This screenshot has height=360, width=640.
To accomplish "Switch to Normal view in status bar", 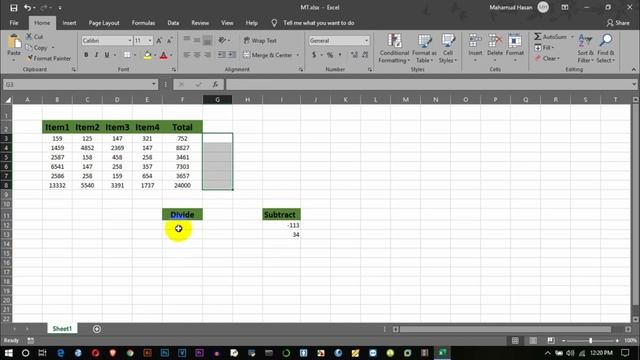I will (515, 340).
